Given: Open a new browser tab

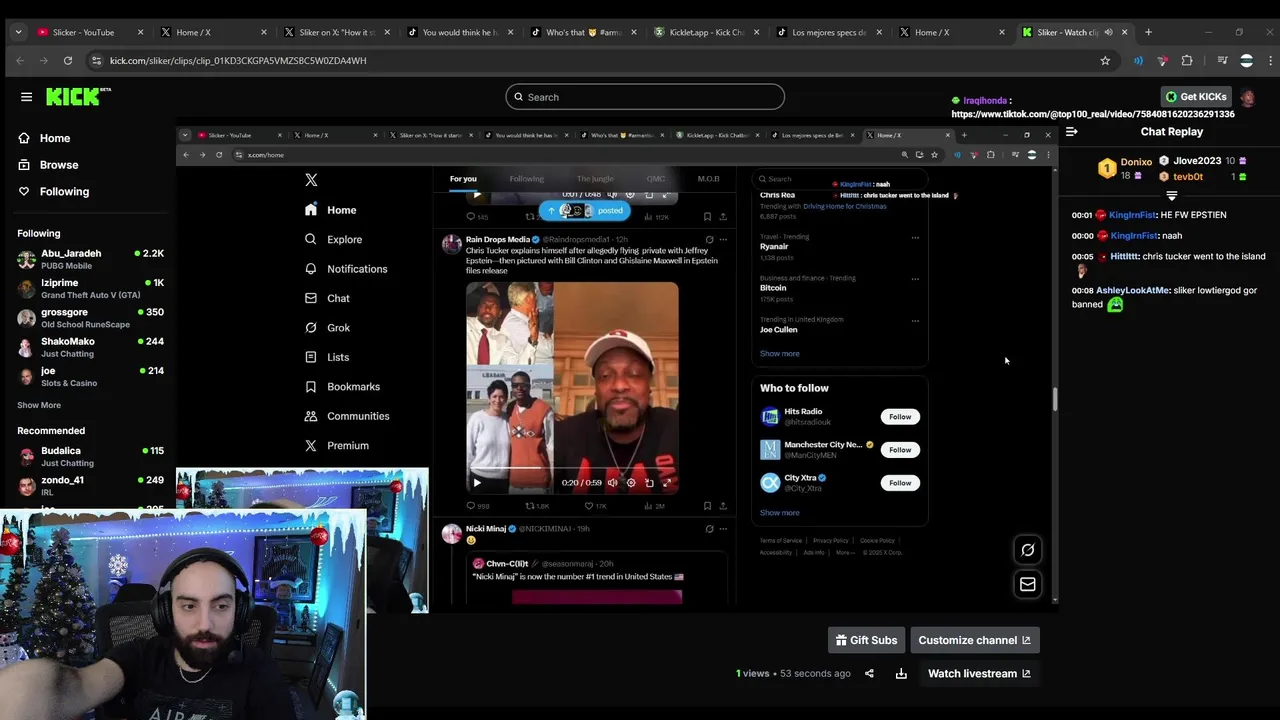Looking at the screenshot, I should pyautogui.click(x=1148, y=32).
